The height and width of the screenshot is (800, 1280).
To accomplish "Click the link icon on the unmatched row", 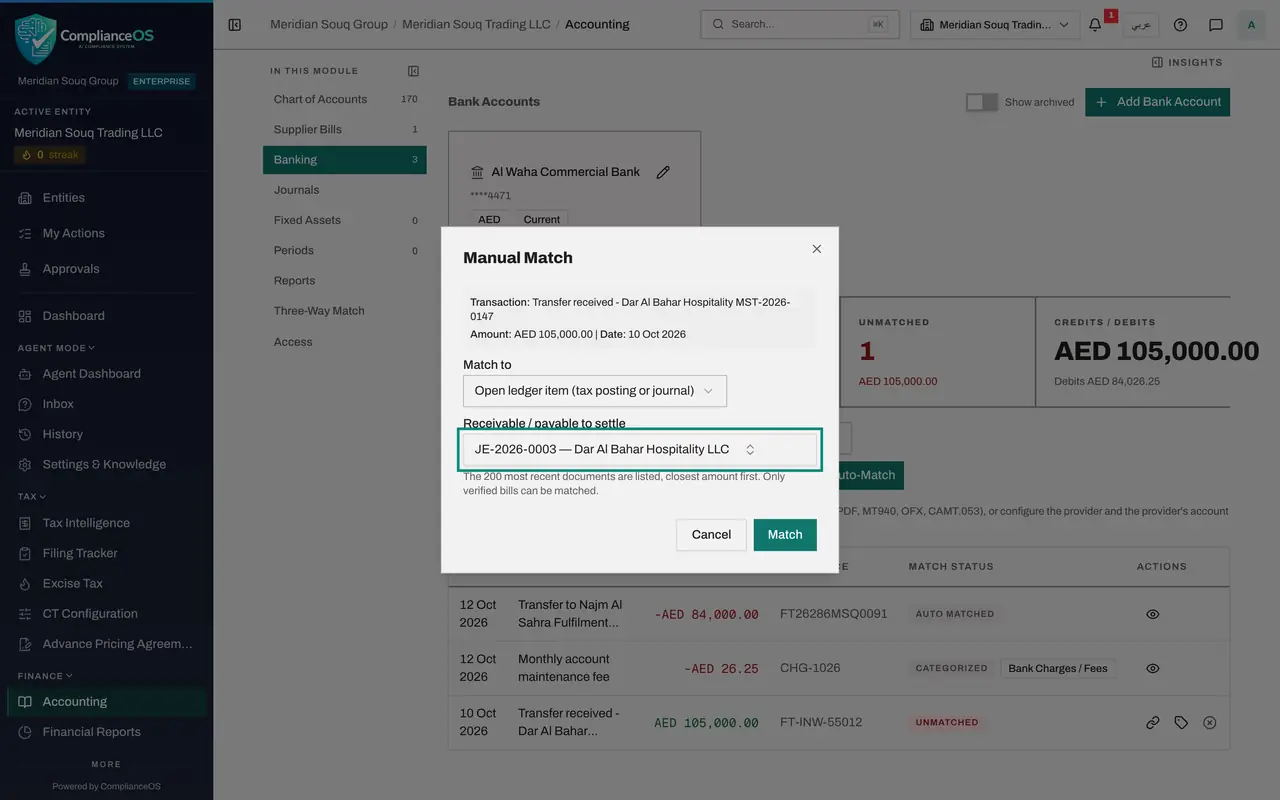I will click(x=1153, y=722).
